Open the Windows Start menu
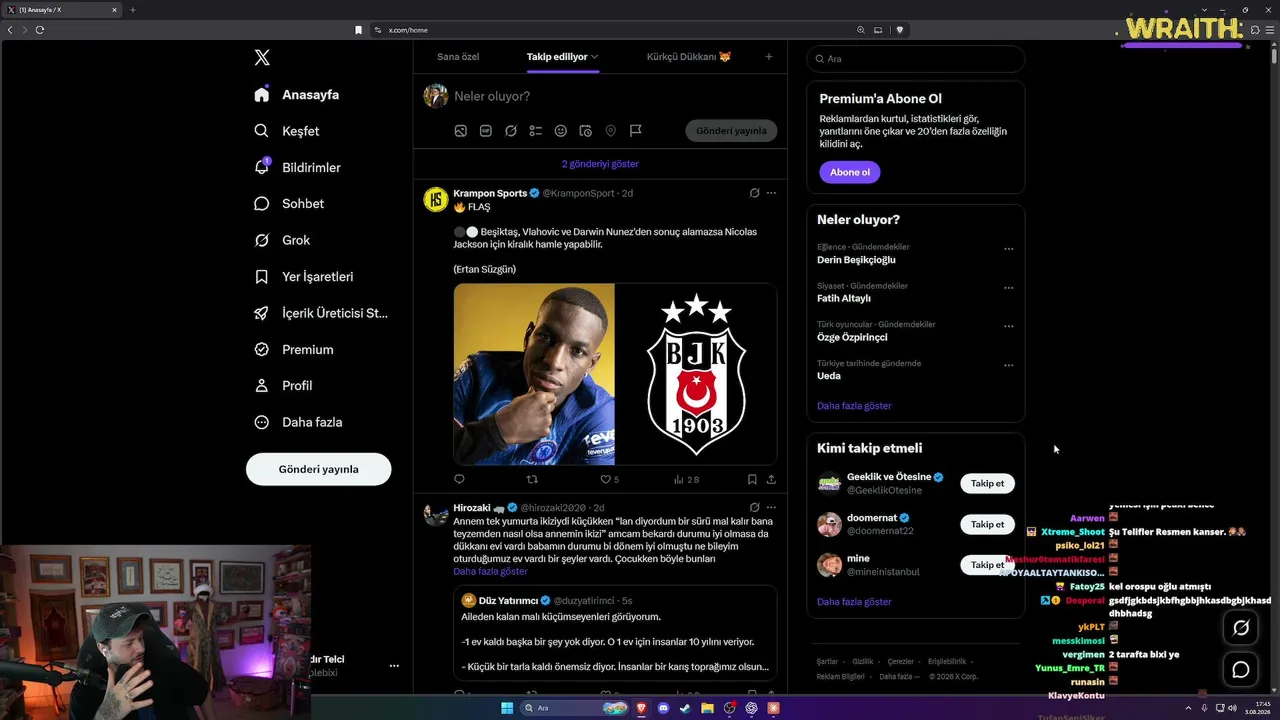 pos(507,708)
